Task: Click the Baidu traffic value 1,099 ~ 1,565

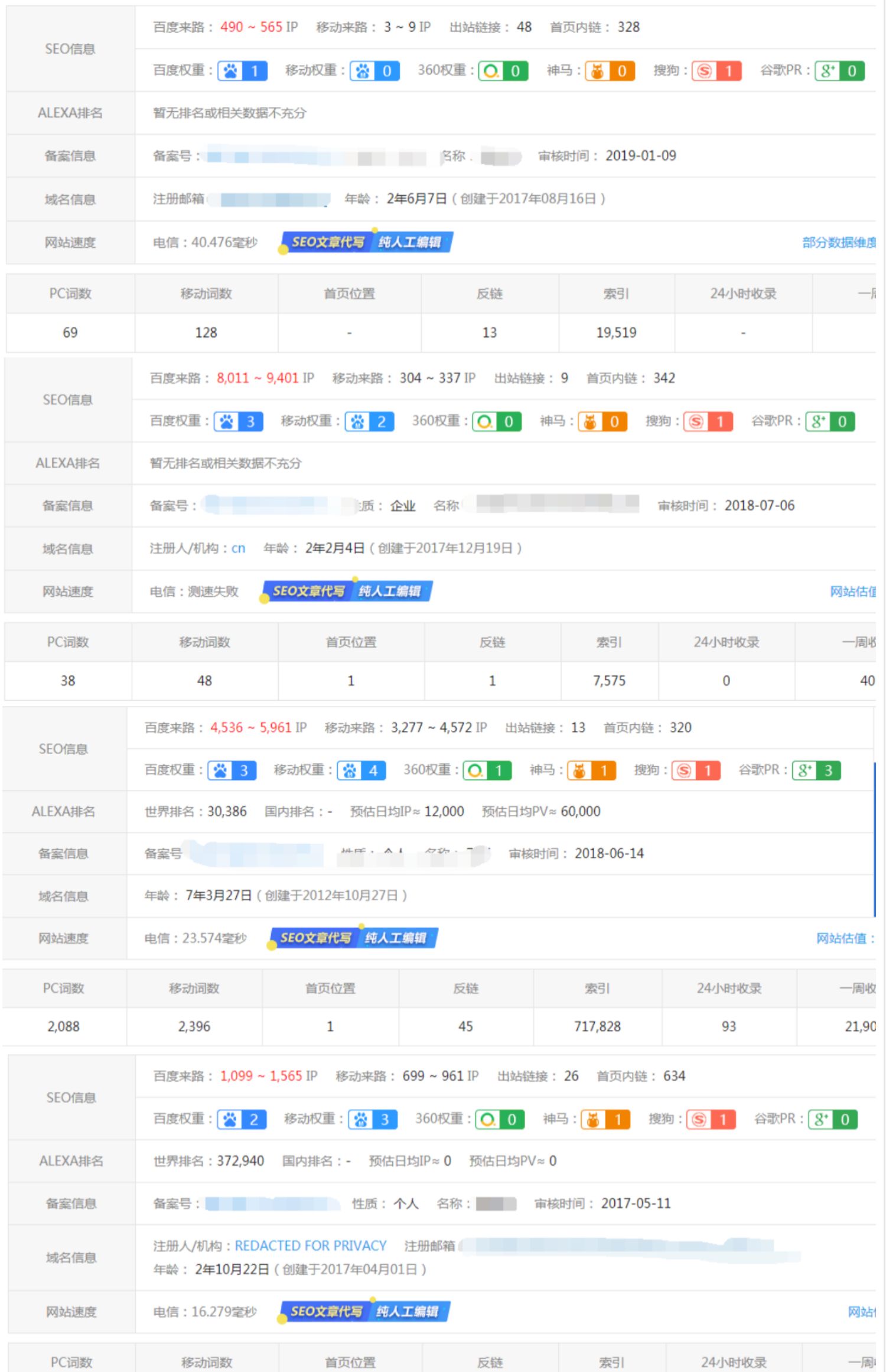Action: click(x=261, y=1076)
